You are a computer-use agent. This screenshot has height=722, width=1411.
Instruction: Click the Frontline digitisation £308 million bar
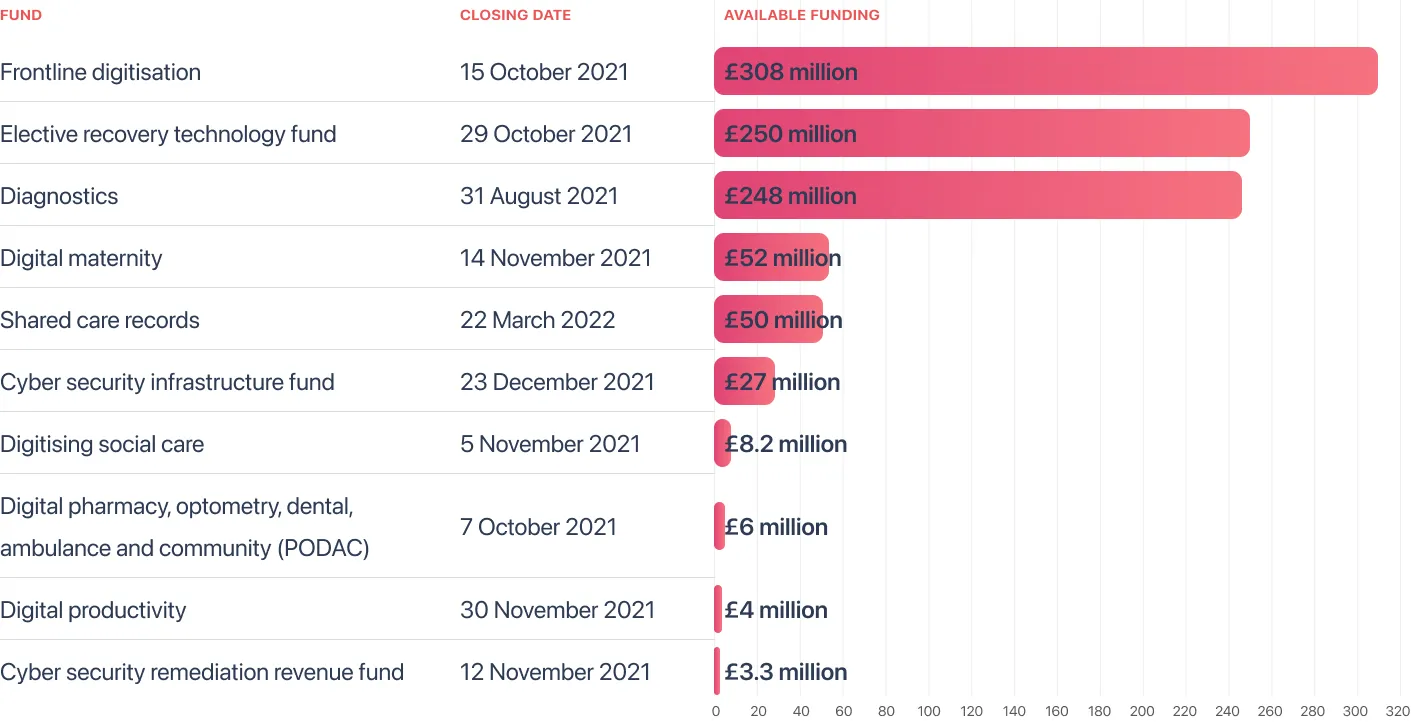point(1046,72)
